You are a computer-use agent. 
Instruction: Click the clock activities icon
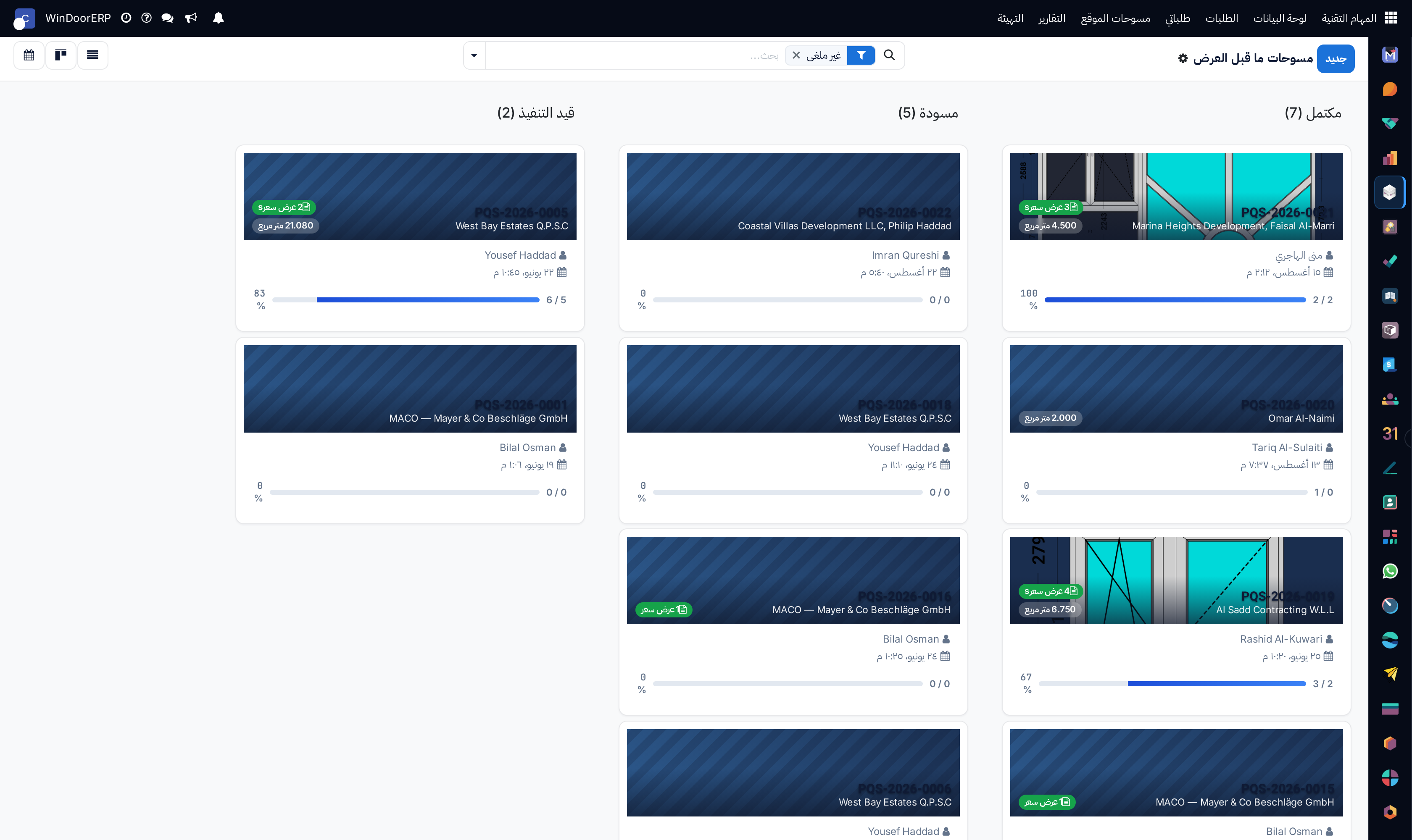pos(126,18)
